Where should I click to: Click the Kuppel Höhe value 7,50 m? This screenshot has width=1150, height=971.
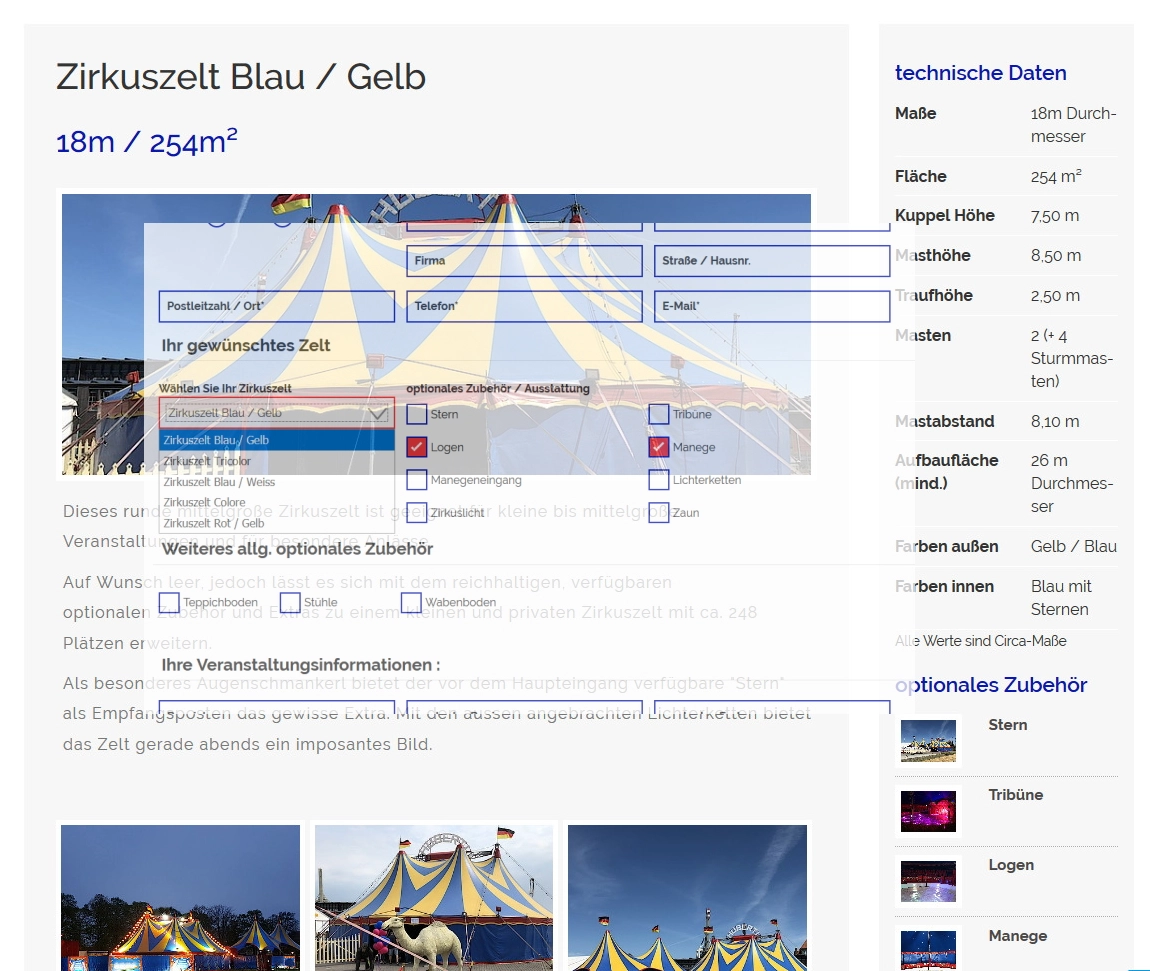pyautogui.click(x=1055, y=216)
